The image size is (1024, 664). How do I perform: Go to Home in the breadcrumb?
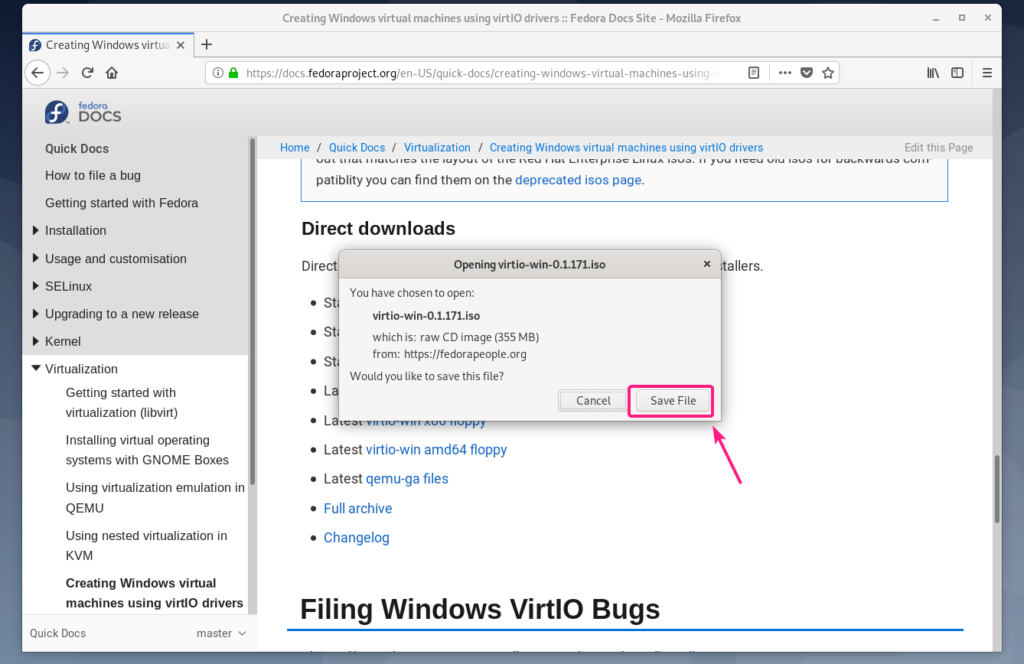295,148
